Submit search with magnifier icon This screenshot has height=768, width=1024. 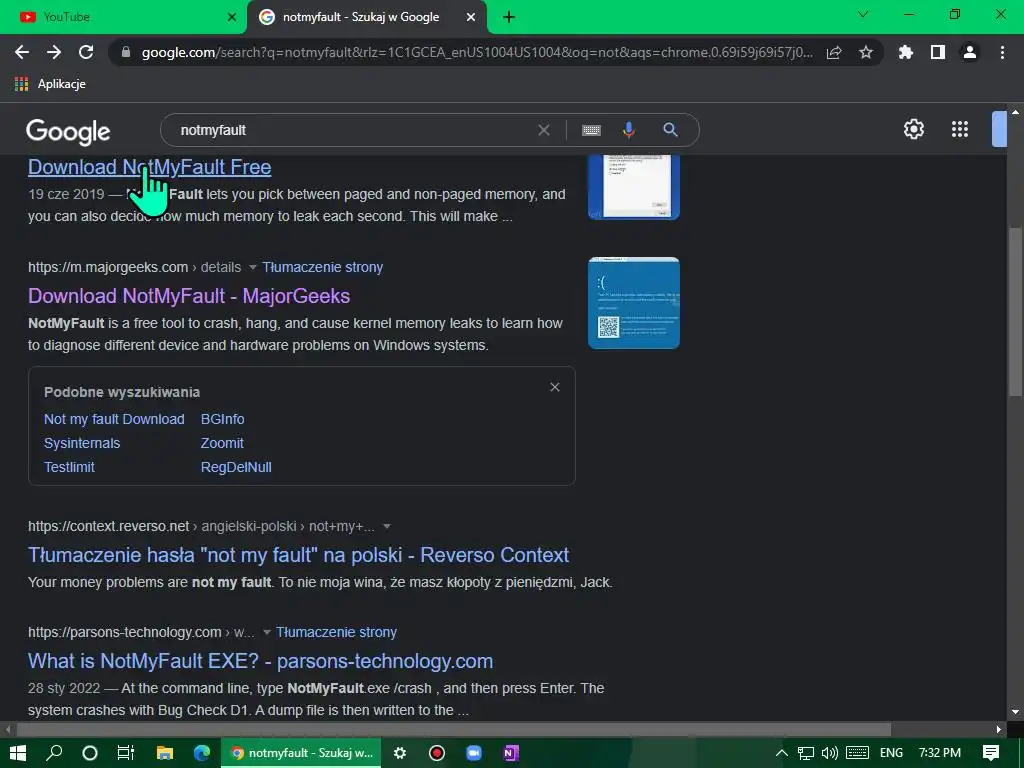[x=670, y=130]
